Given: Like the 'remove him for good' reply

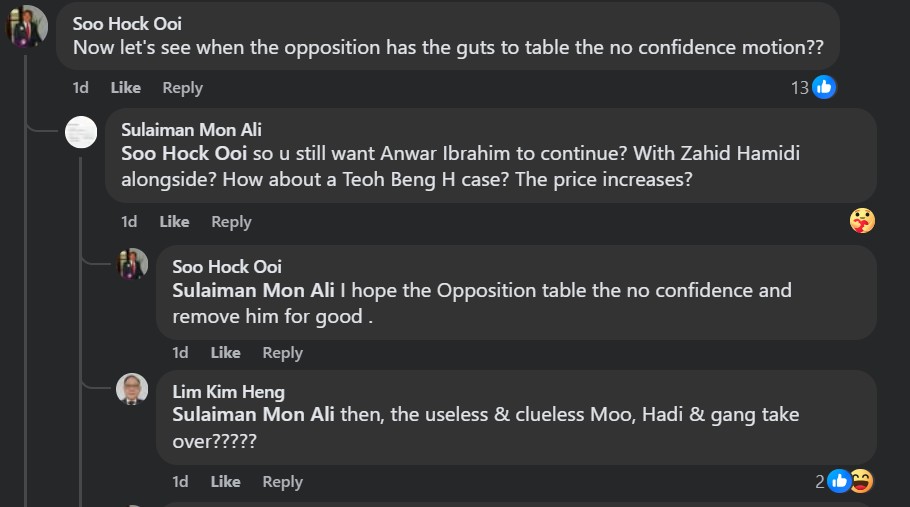Looking at the screenshot, I should (226, 353).
